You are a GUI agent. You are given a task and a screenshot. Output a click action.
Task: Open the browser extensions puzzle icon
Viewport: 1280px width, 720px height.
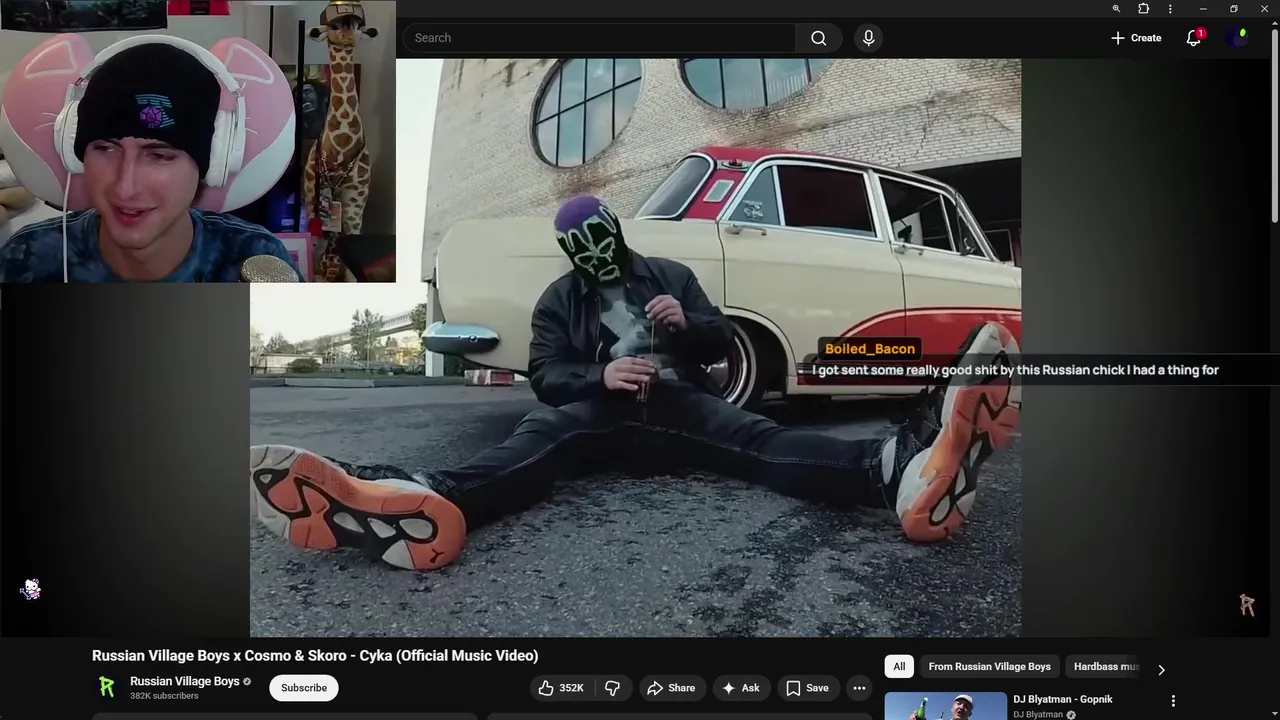1143,9
